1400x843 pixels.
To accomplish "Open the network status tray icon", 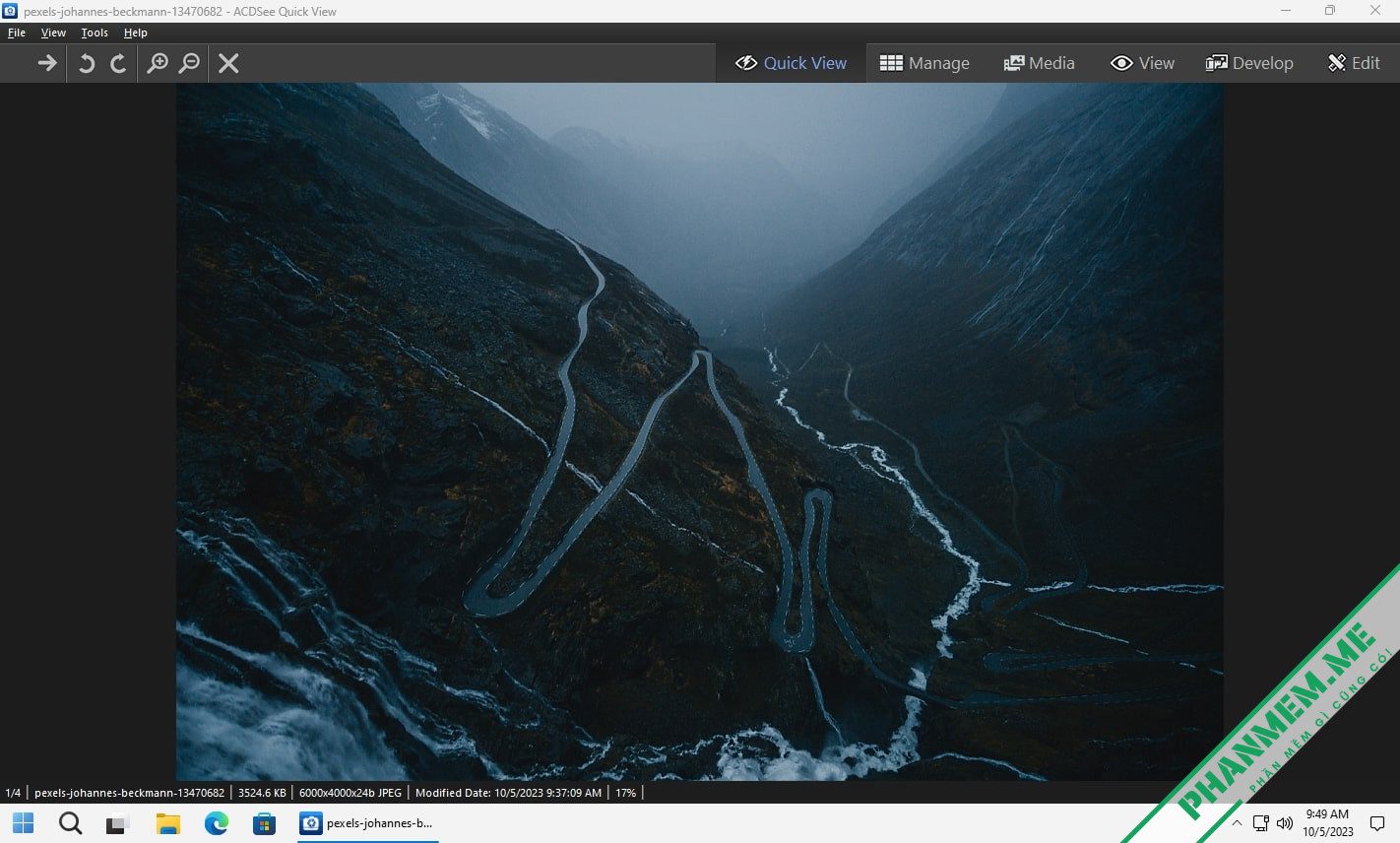I will [x=1261, y=823].
